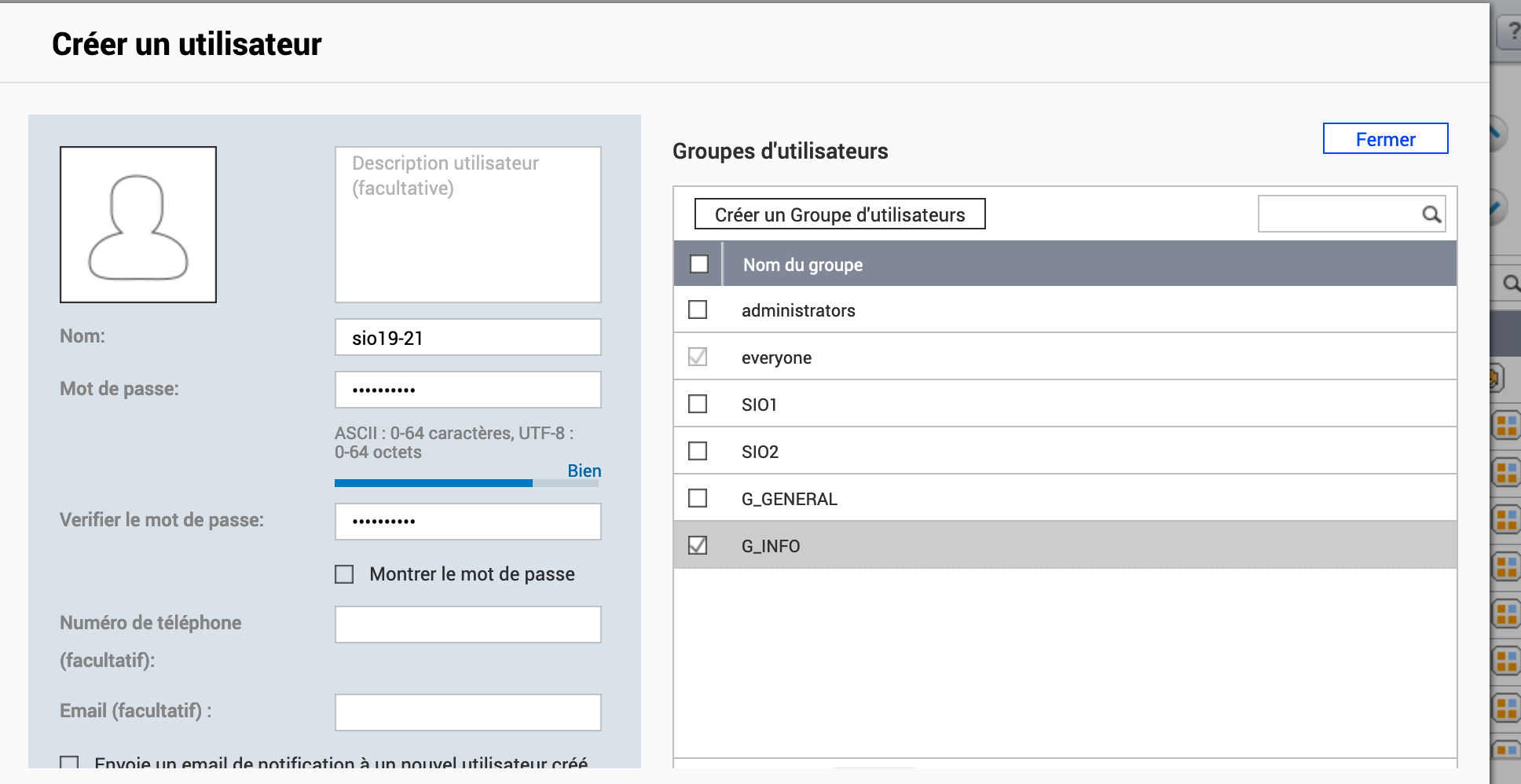Focus the Numéro de téléphone field
The width and height of the screenshot is (1521, 784).
pos(468,625)
